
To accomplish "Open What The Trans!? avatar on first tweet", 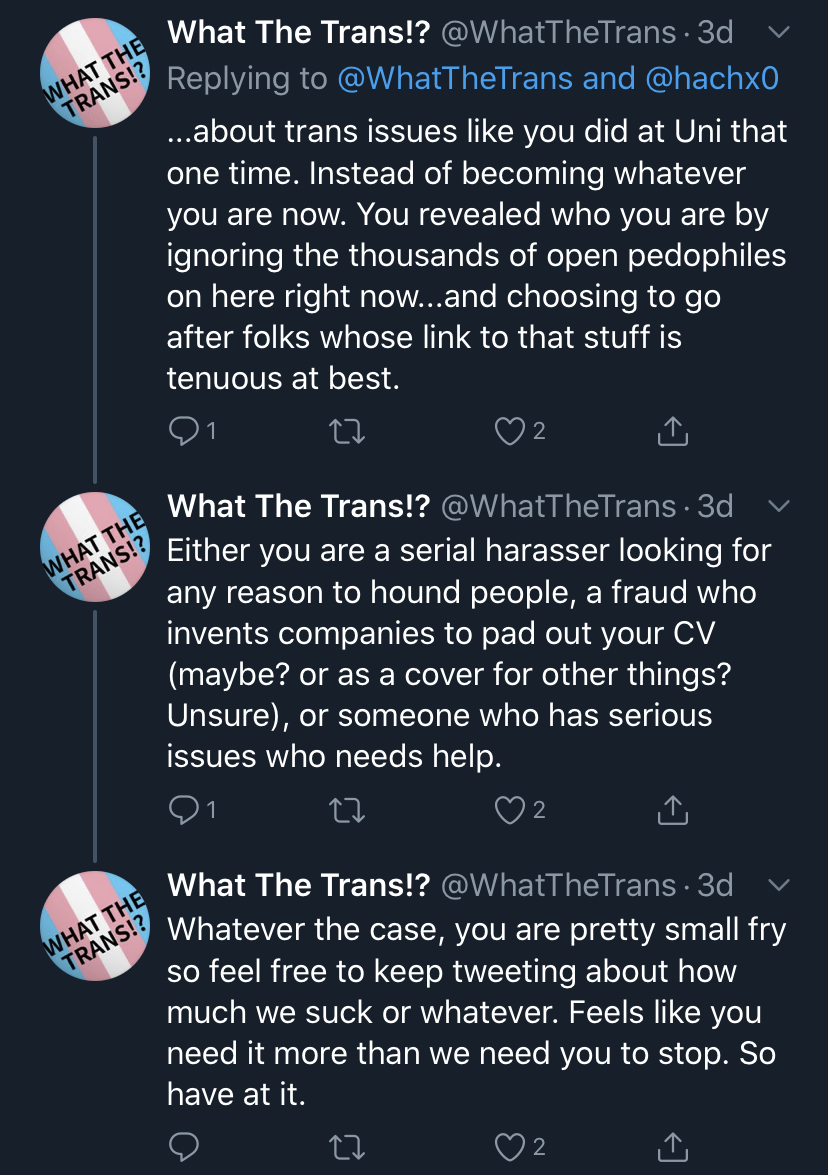I will pos(95,73).
